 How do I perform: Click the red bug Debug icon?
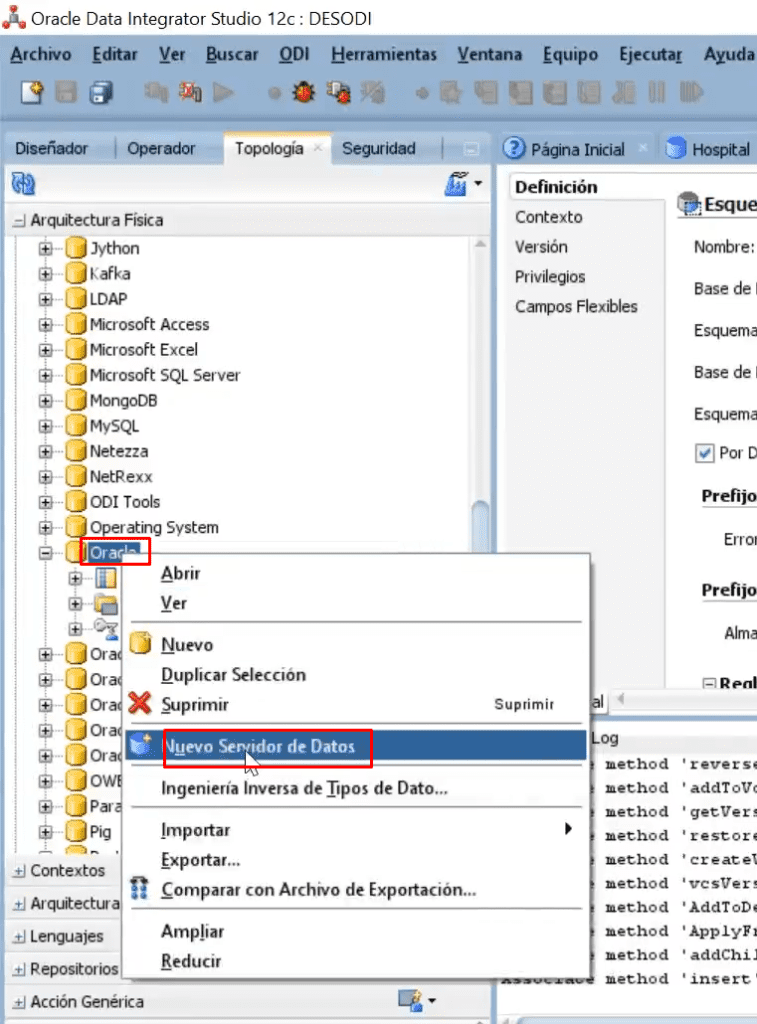click(x=304, y=92)
